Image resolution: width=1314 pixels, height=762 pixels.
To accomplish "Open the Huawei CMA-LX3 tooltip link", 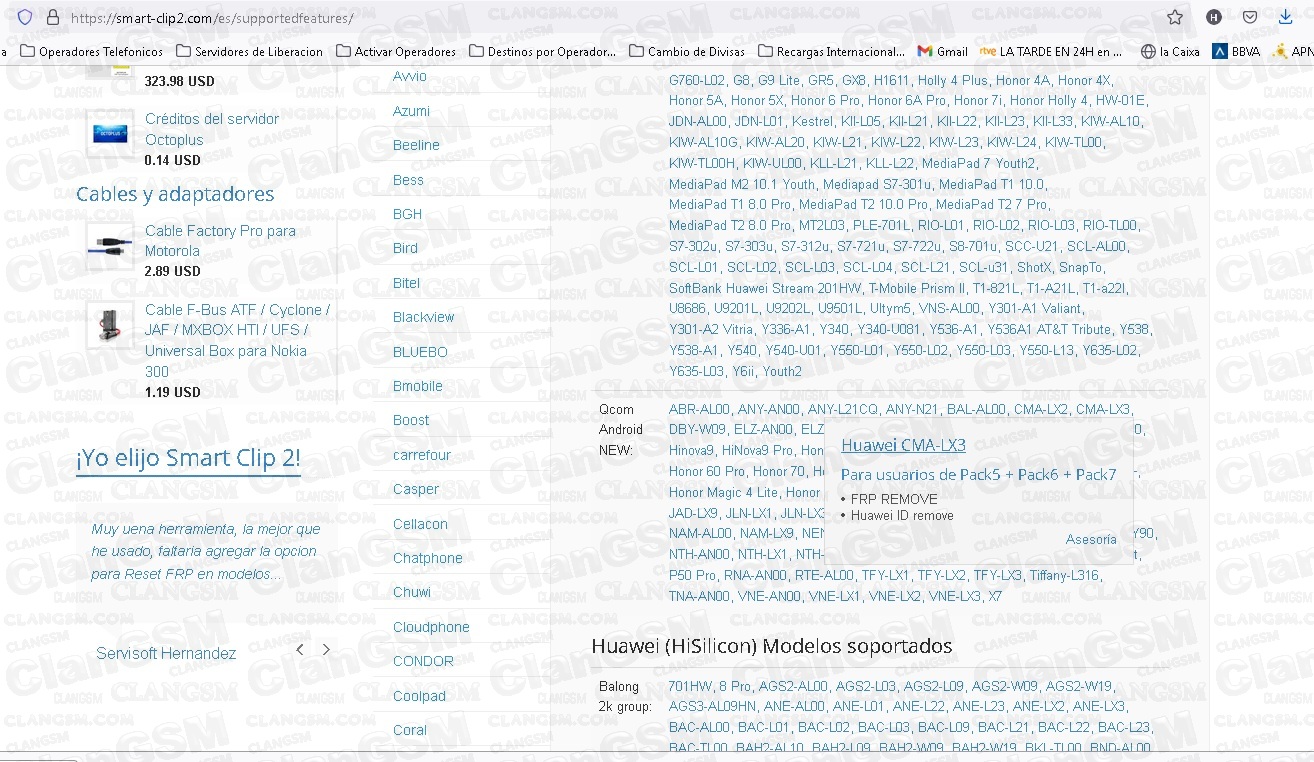I will 903,445.
